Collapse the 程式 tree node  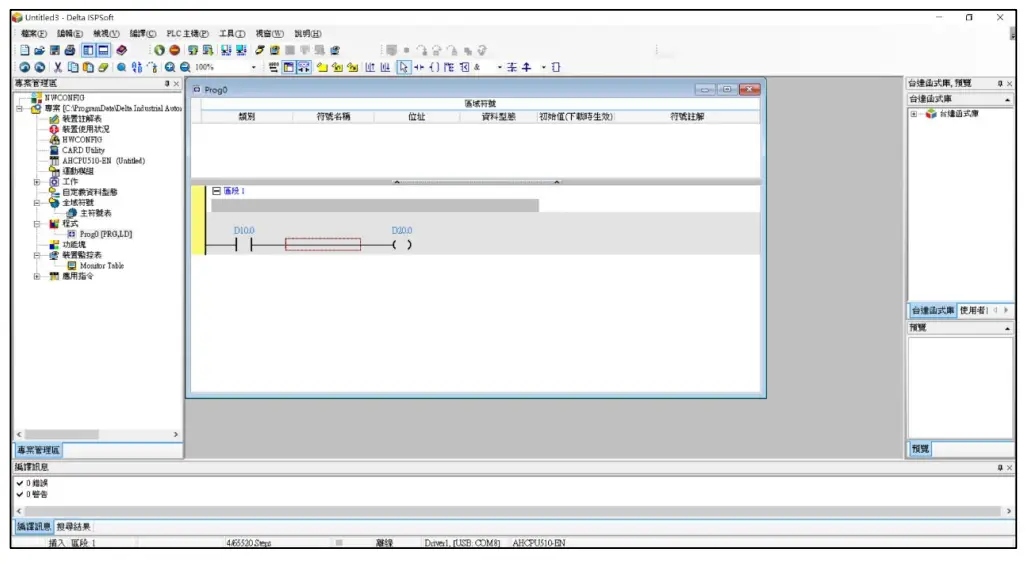[x=37, y=224]
